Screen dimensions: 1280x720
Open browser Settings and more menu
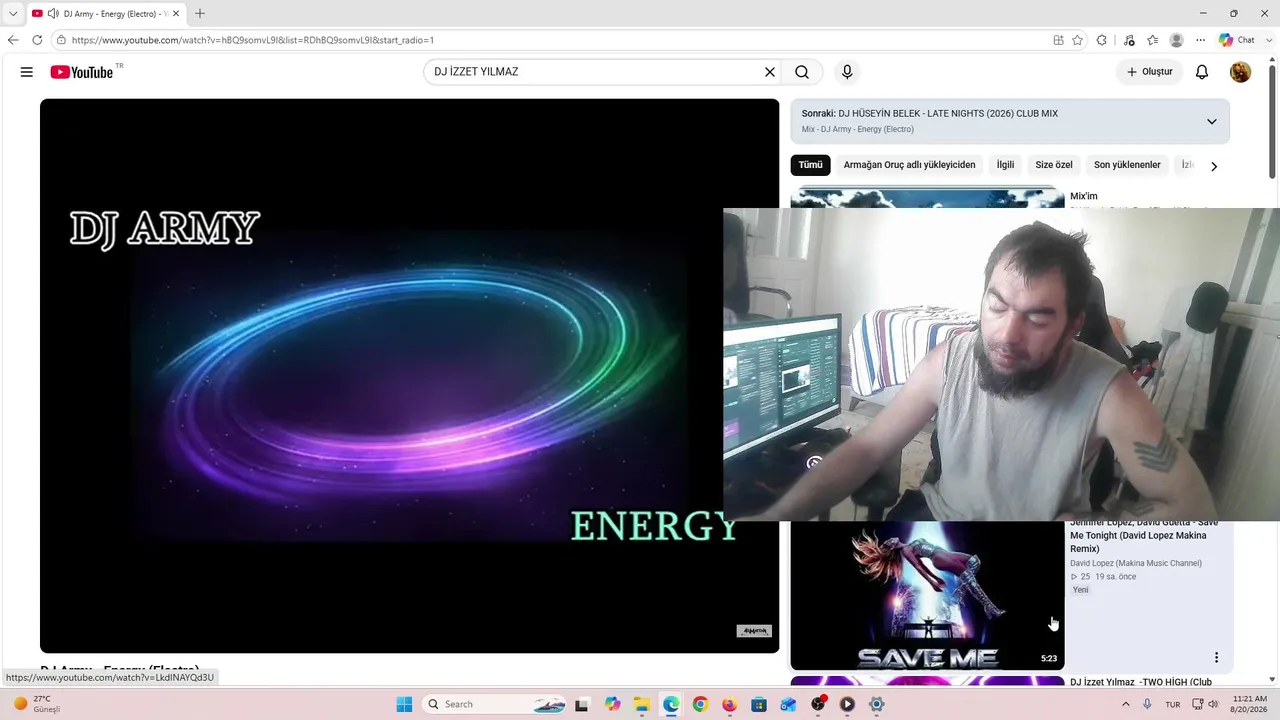(x=1201, y=40)
